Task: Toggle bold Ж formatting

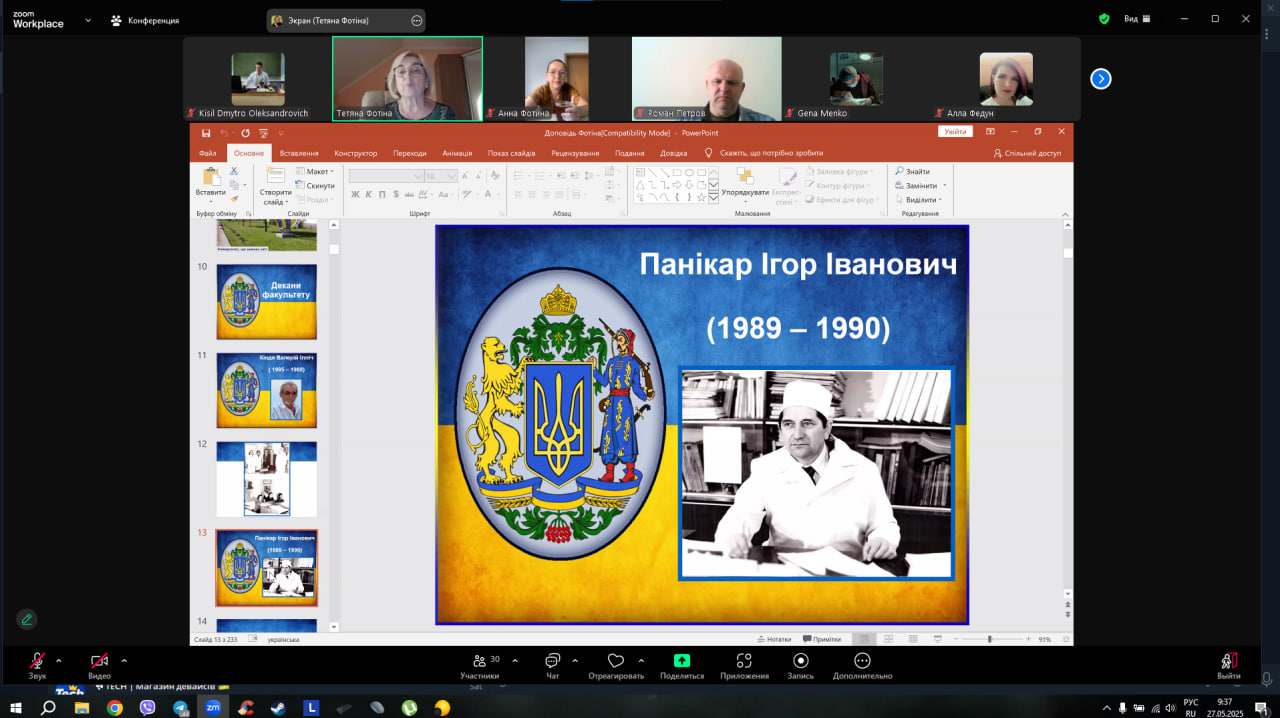Action: pos(355,194)
